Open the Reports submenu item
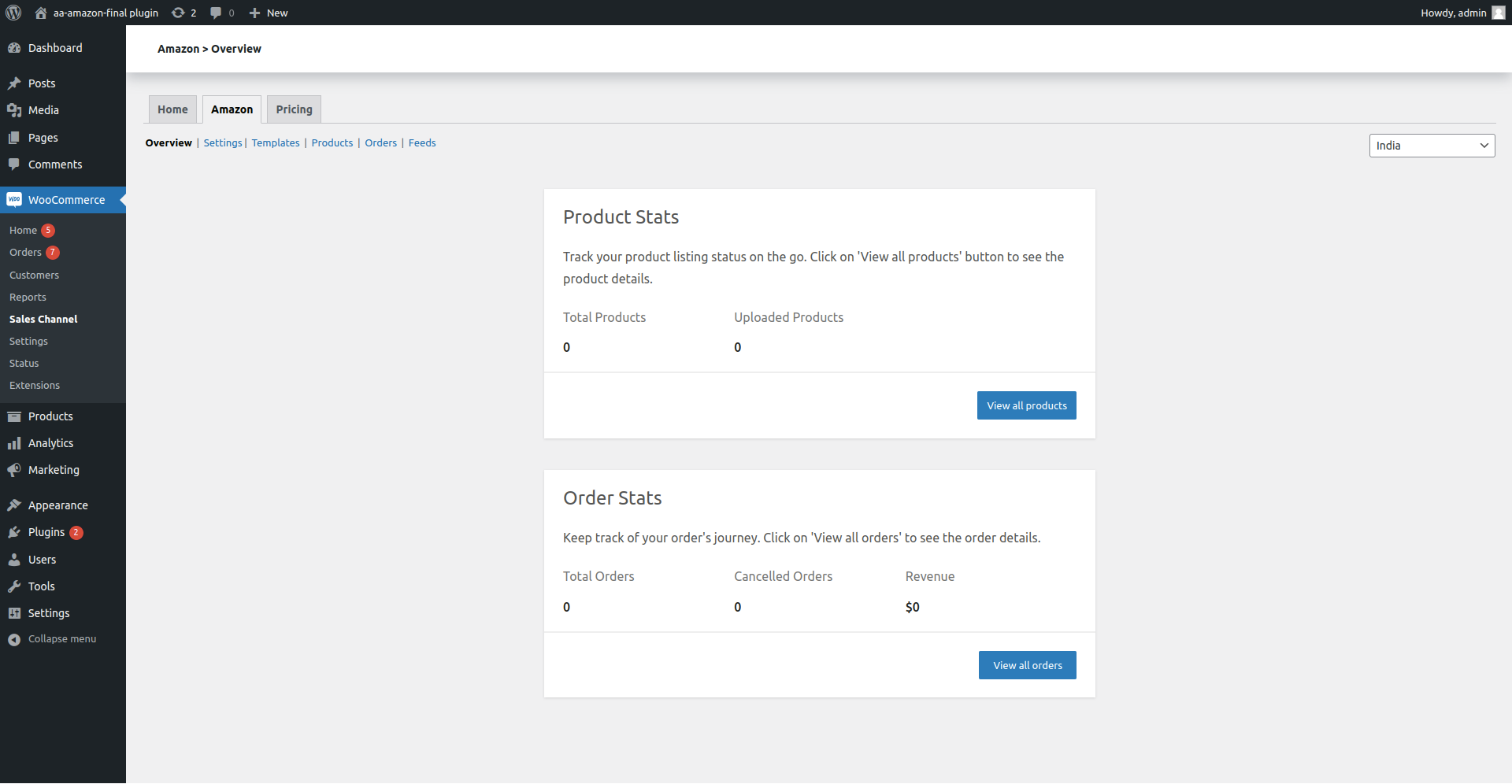This screenshot has height=784, width=1512. coord(28,298)
